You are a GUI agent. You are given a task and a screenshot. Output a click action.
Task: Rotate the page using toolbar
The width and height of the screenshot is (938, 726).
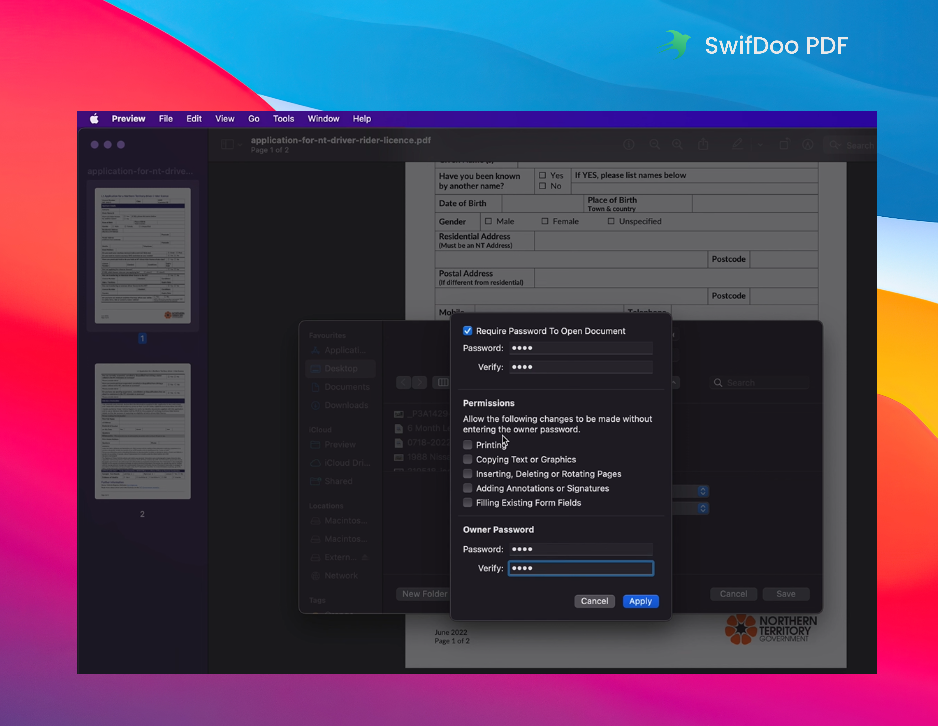(784, 144)
